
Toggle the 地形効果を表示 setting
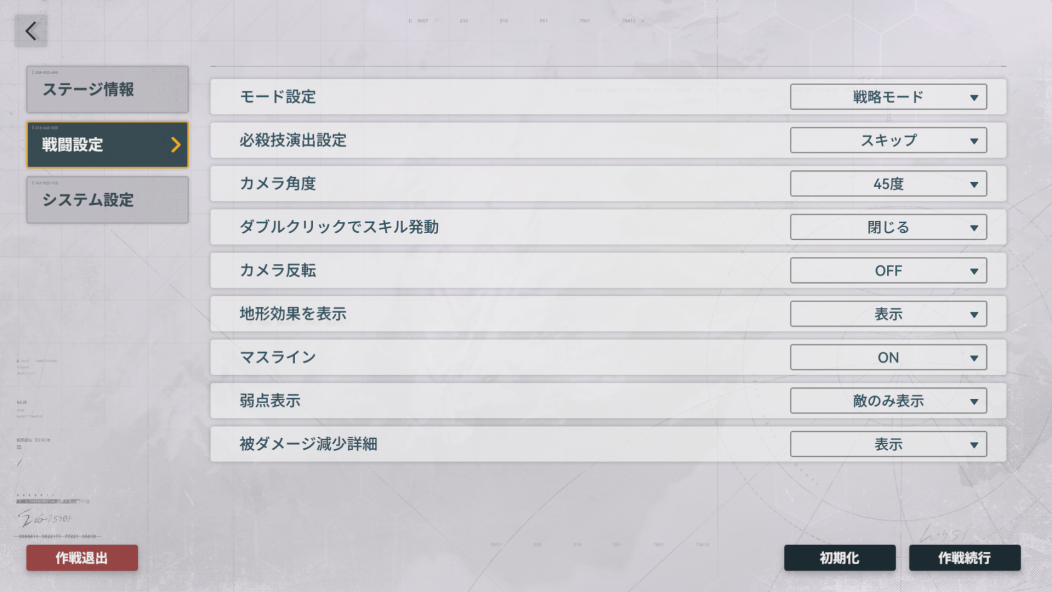pyautogui.click(x=888, y=314)
